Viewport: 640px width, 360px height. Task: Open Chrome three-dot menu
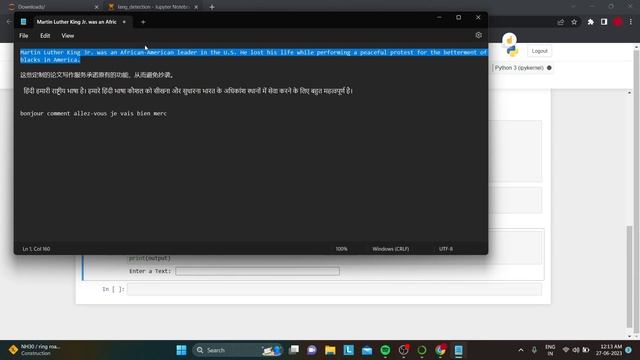(x=631, y=22)
